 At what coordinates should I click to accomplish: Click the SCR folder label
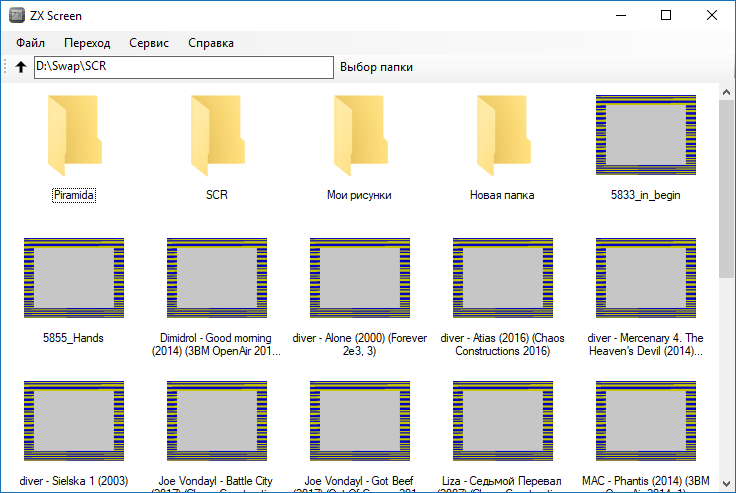coord(217,195)
